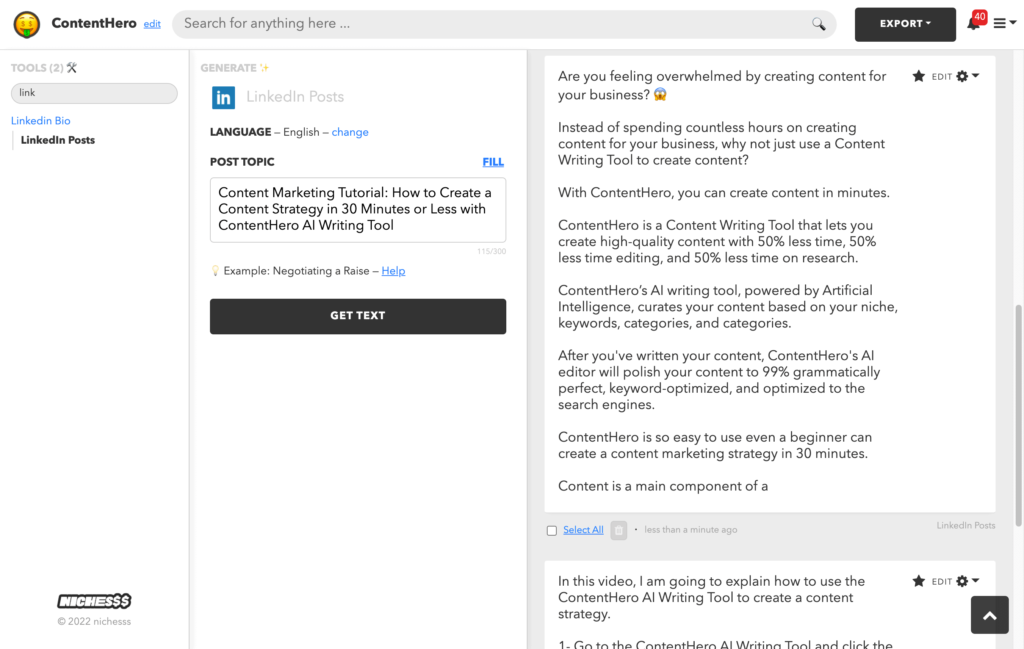This screenshot has width=1024, height=649.
Task: Focus the 'Search for anything here' field
Action: 504,24
